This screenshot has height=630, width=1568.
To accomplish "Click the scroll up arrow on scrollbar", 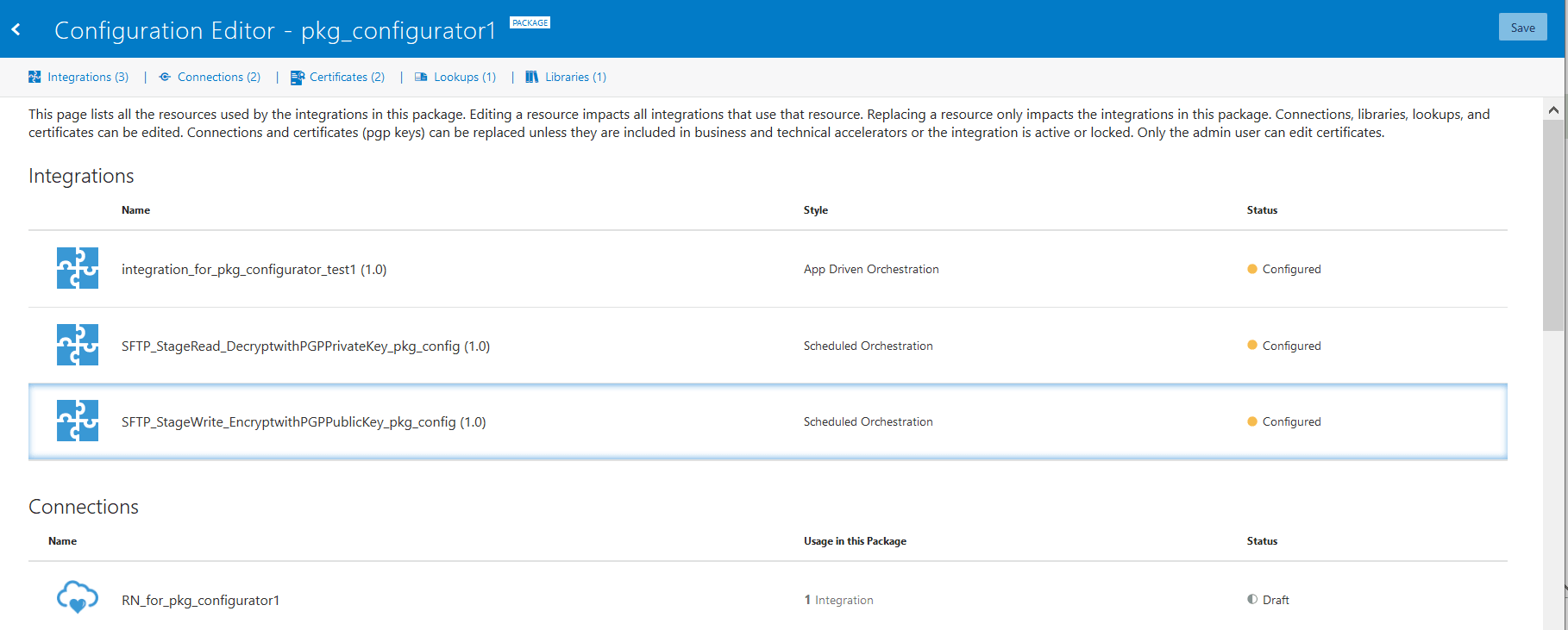I will pos(1553,110).
